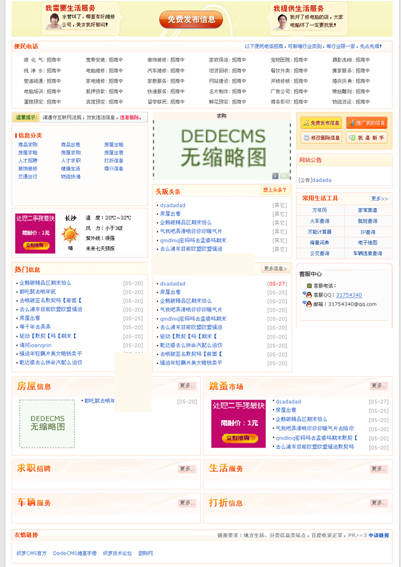Open 更多>> in 常用生活工具 panel
Viewport: 401px width, 567px height.
379,199
